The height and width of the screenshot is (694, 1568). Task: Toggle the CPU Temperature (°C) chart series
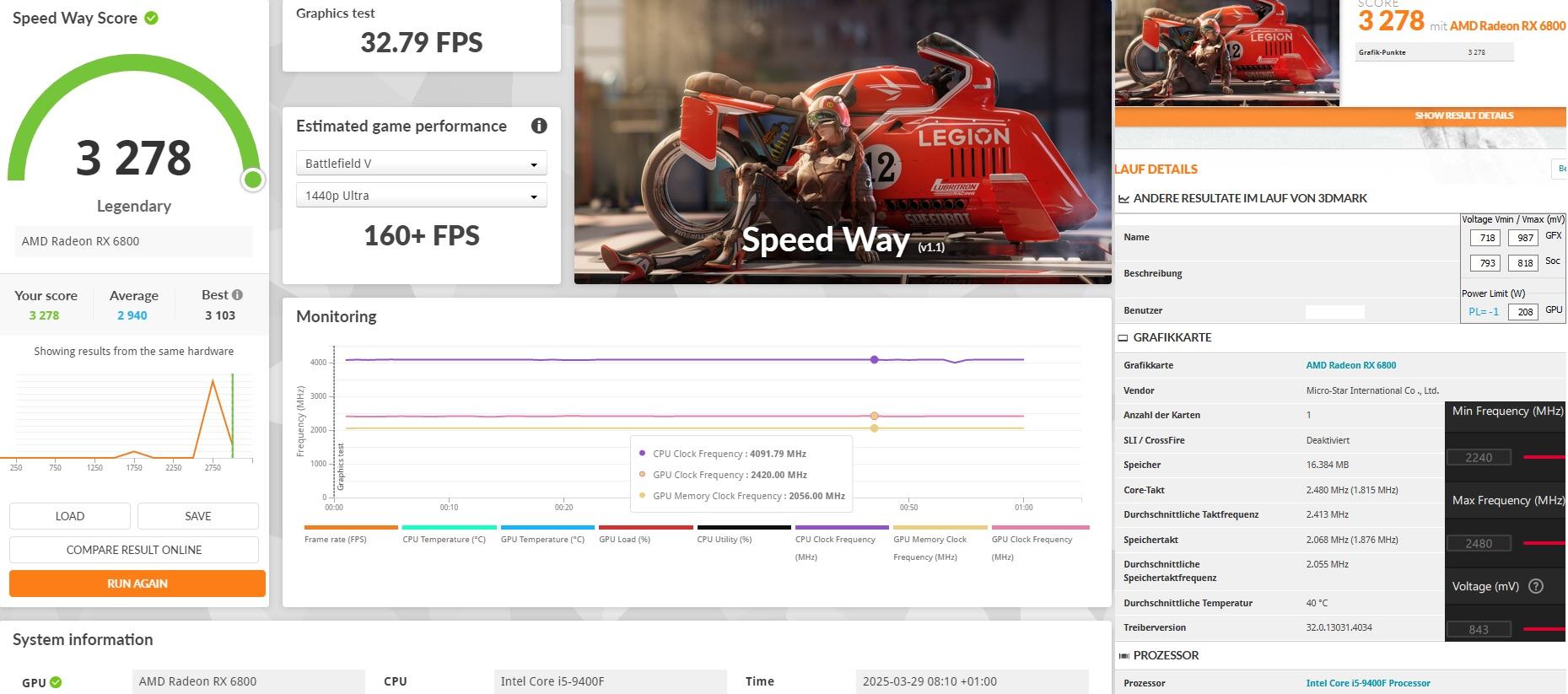click(449, 534)
